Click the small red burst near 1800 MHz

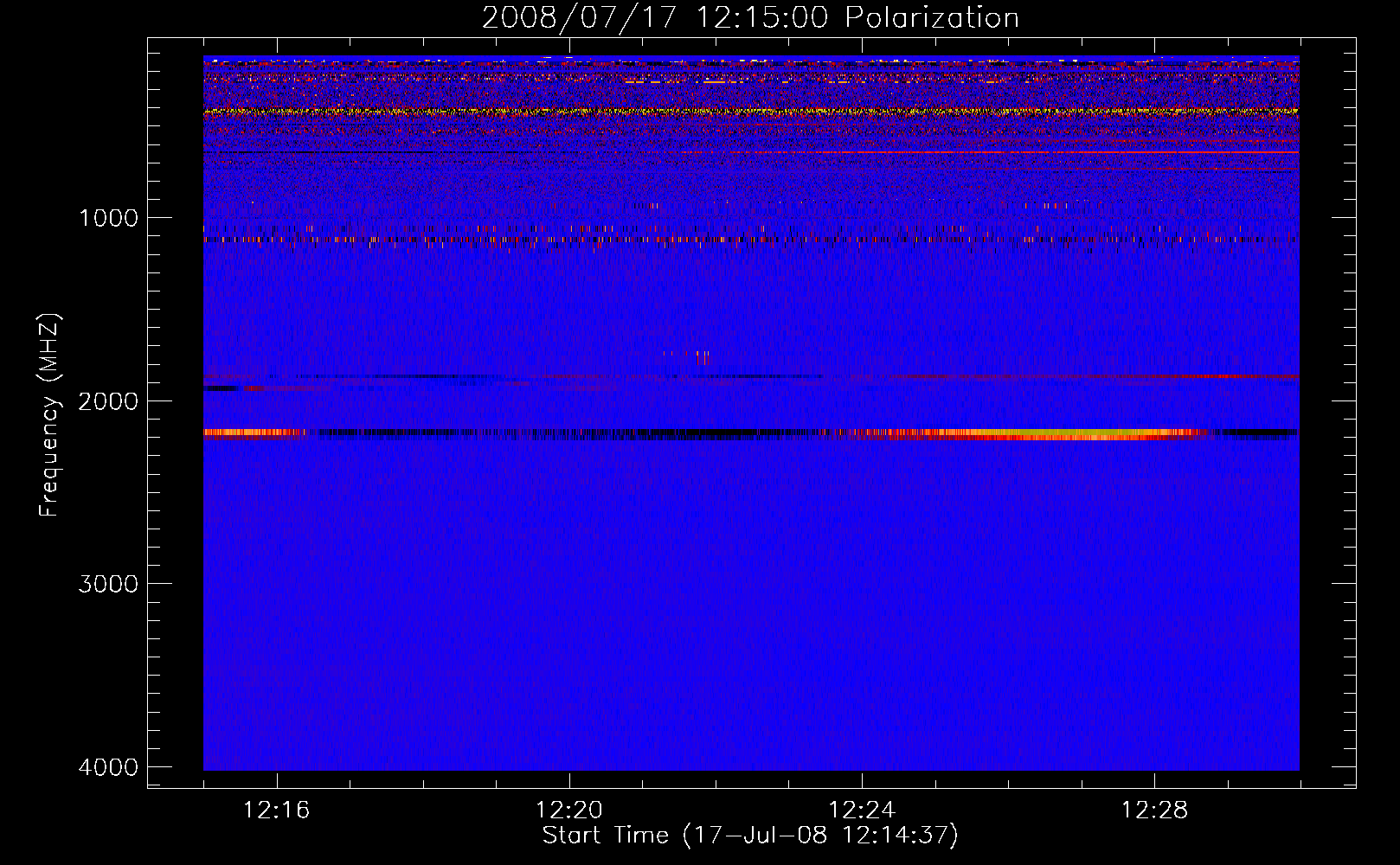[703, 357]
